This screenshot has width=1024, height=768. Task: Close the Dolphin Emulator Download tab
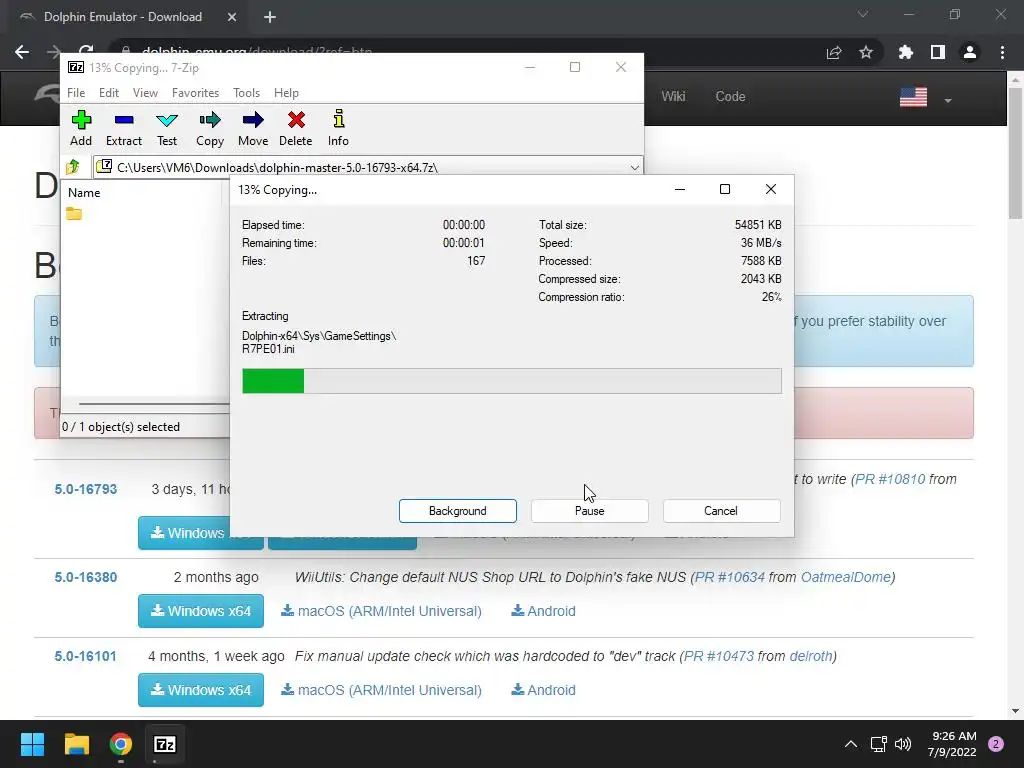(x=232, y=17)
